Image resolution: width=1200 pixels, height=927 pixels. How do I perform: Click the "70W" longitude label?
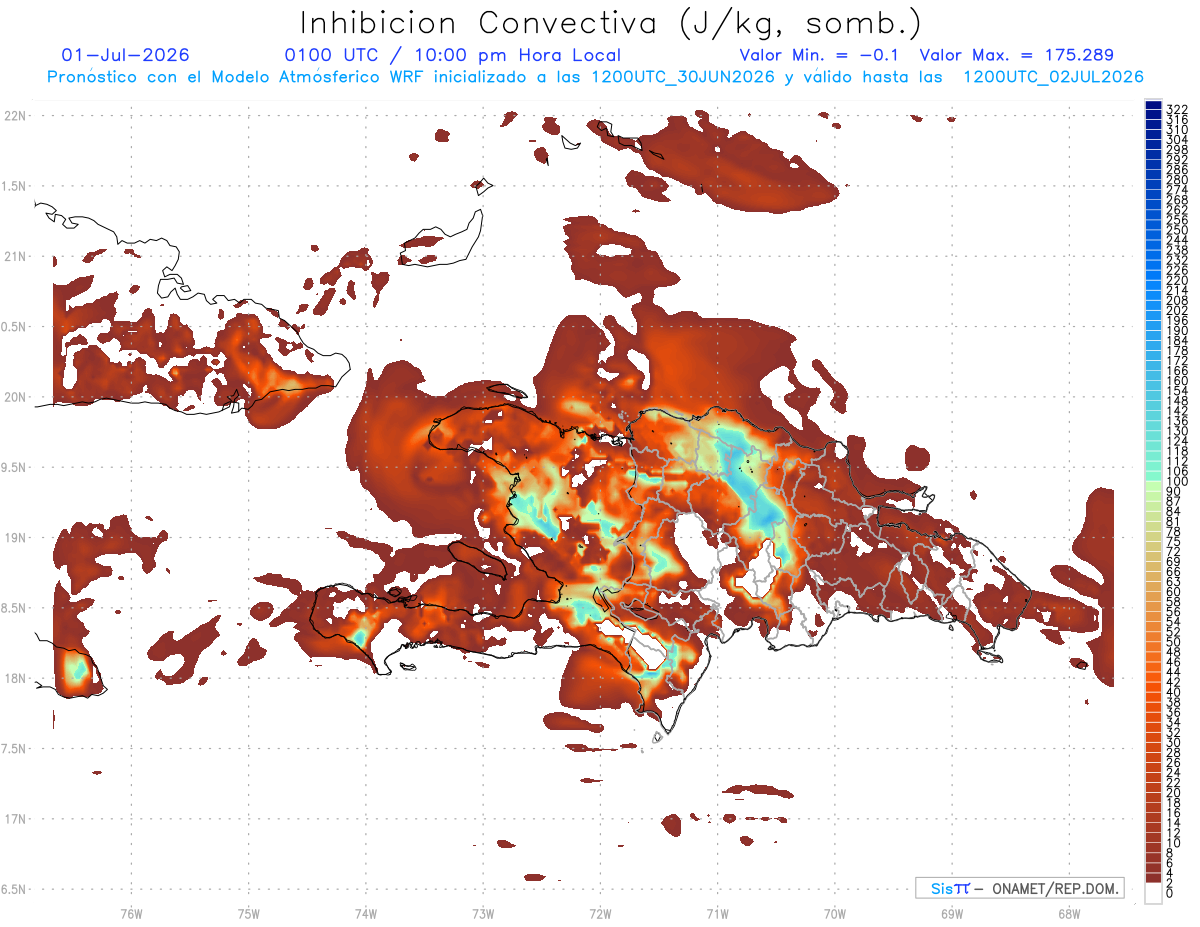[835, 913]
